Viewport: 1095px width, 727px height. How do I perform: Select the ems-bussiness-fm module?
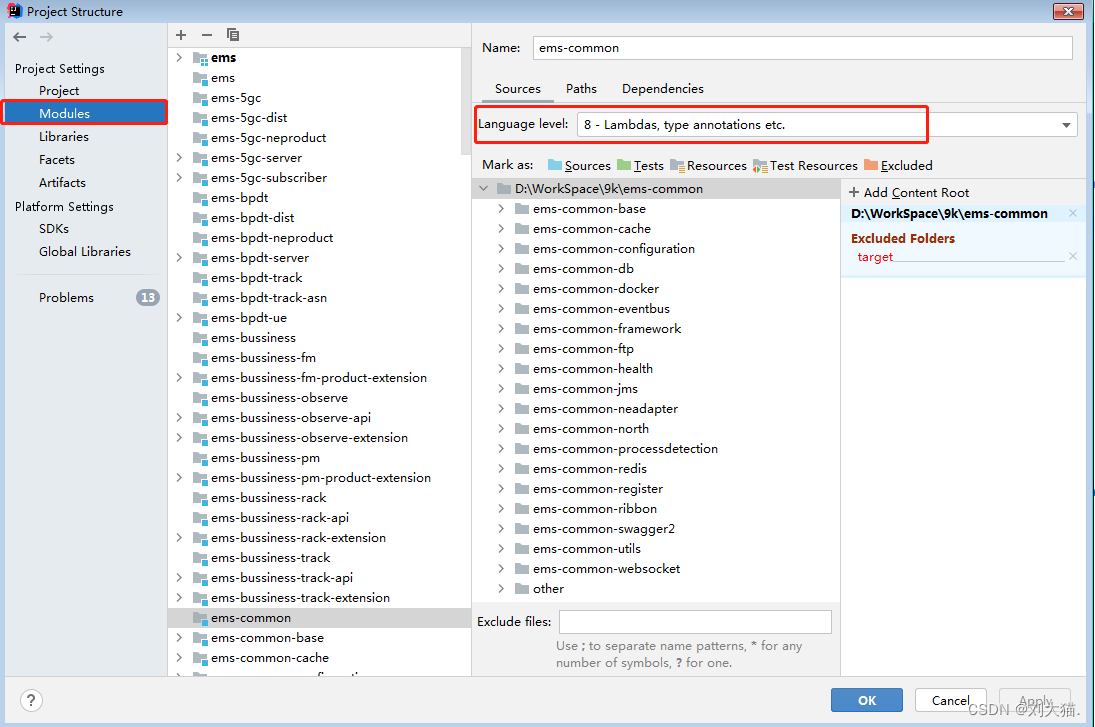pos(263,358)
